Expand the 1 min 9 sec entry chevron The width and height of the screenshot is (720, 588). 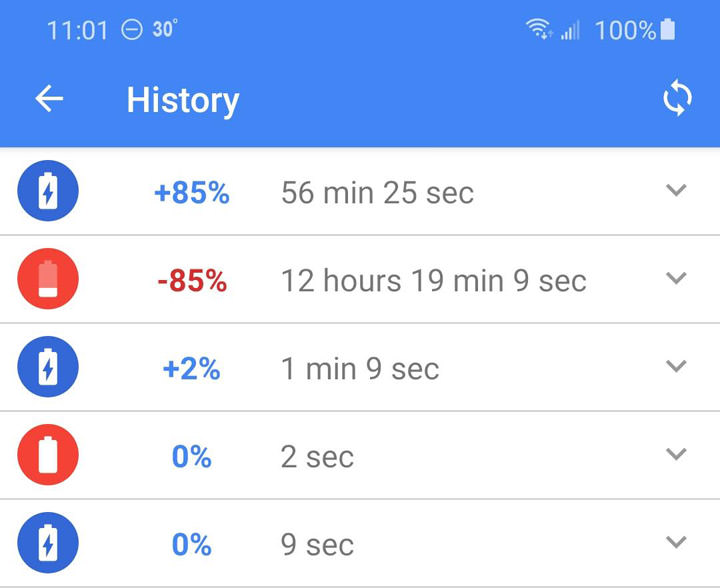pyautogui.click(x=677, y=367)
